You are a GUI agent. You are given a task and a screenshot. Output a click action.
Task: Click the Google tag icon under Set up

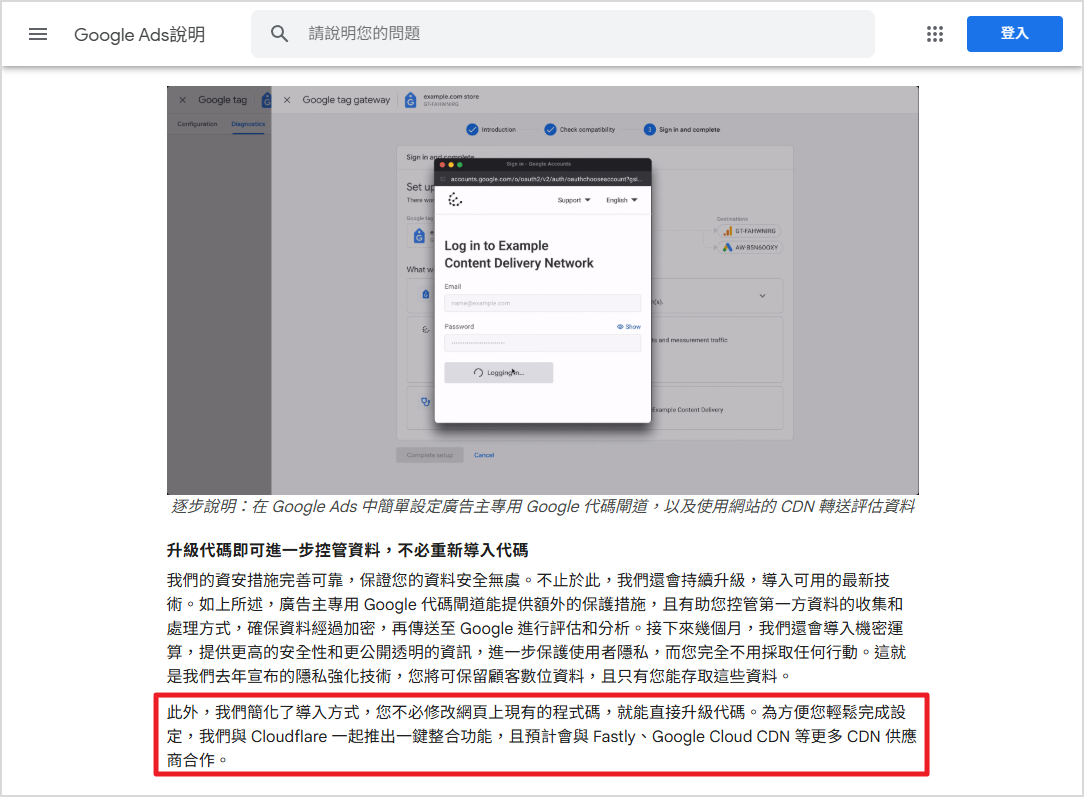[x=419, y=236]
